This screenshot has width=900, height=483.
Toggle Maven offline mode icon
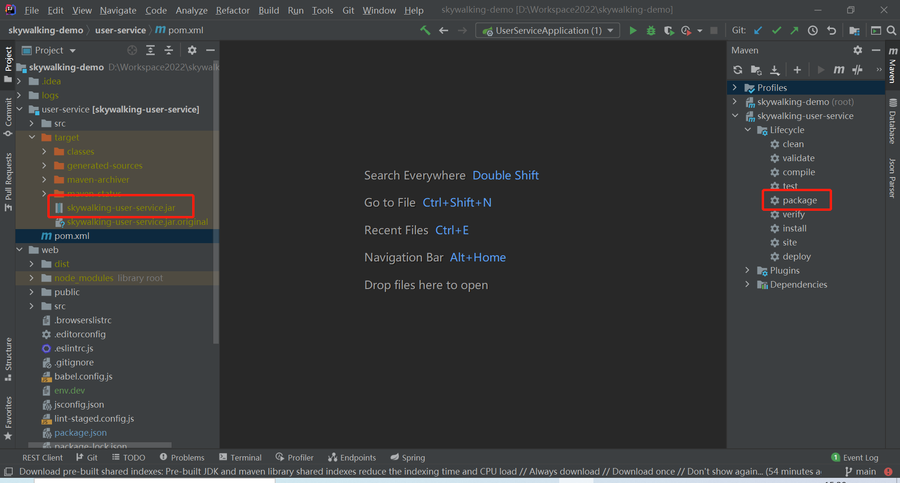[x=857, y=70]
